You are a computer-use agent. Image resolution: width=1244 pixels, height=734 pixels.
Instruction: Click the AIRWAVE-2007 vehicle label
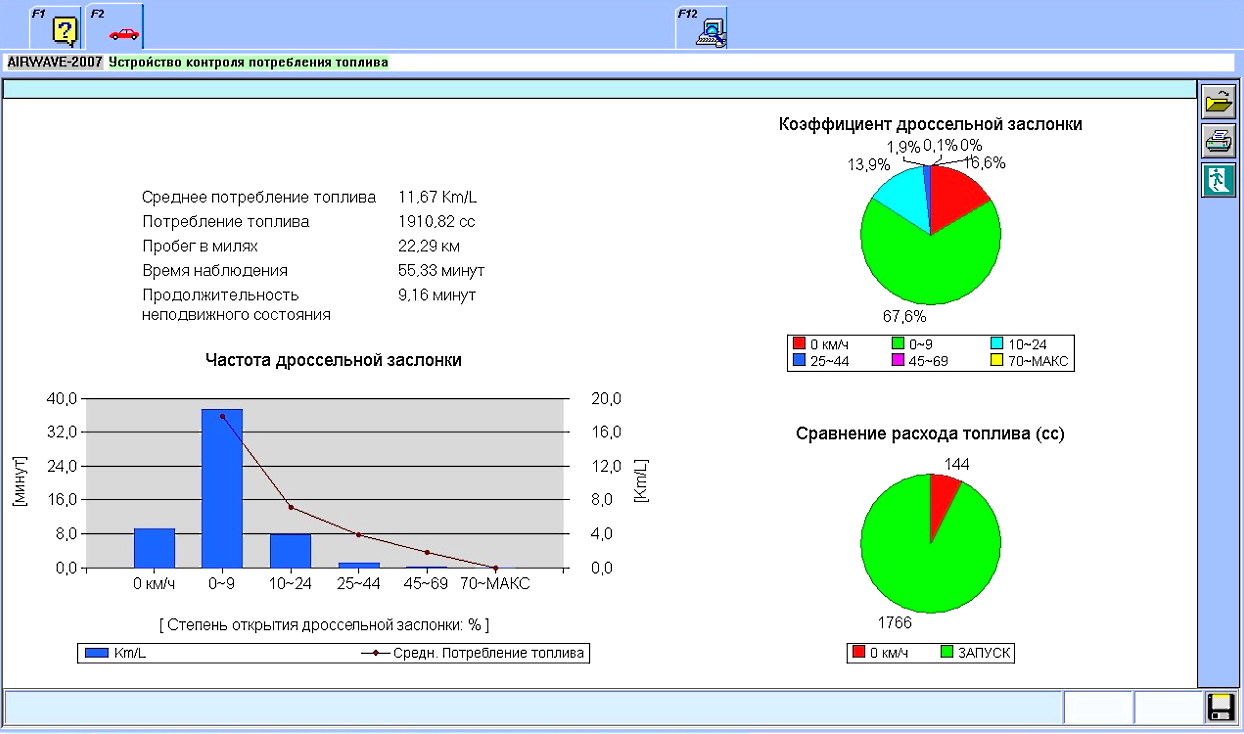(54, 62)
